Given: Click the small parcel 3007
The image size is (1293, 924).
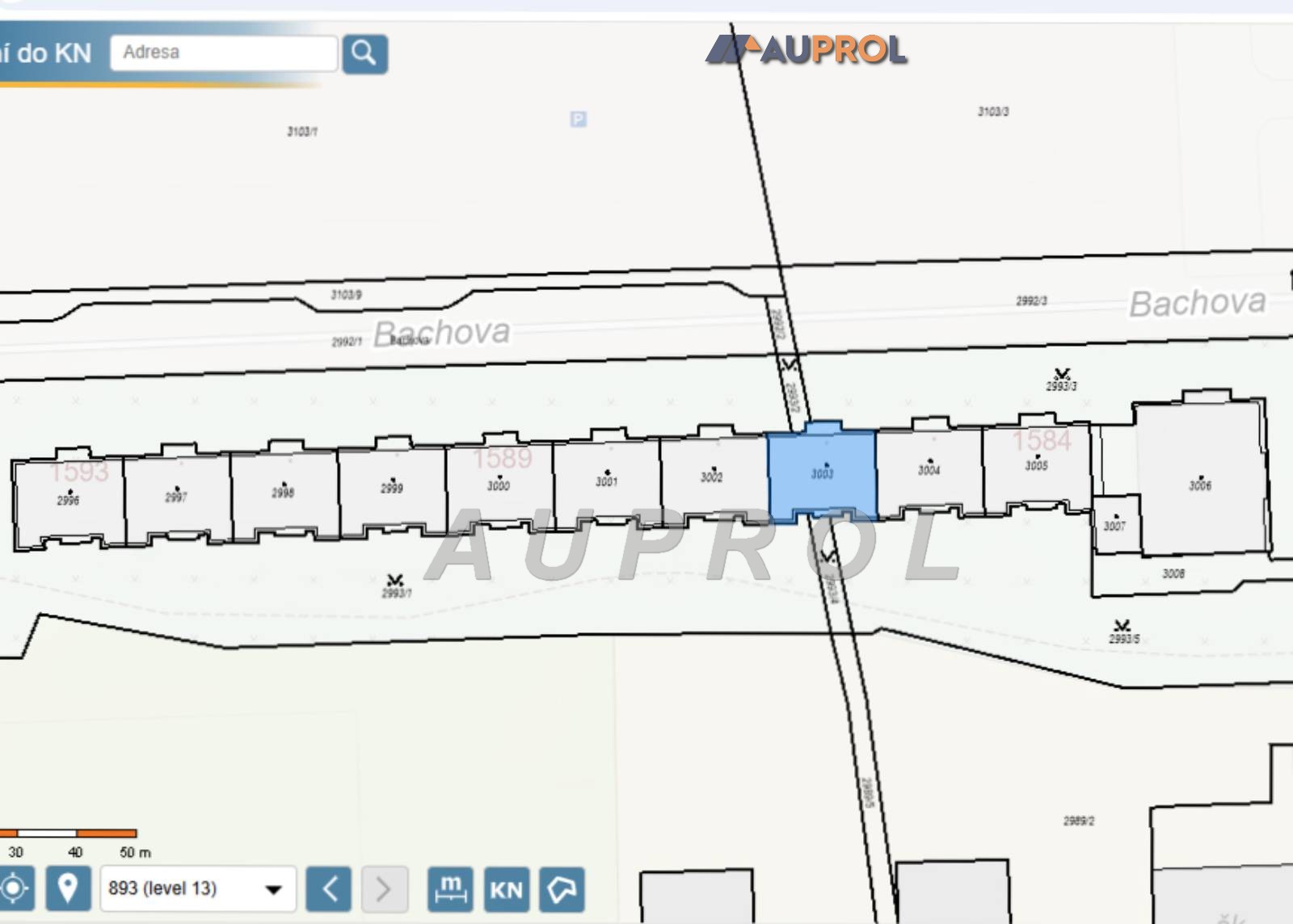Looking at the screenshot, I should 1114,524.
